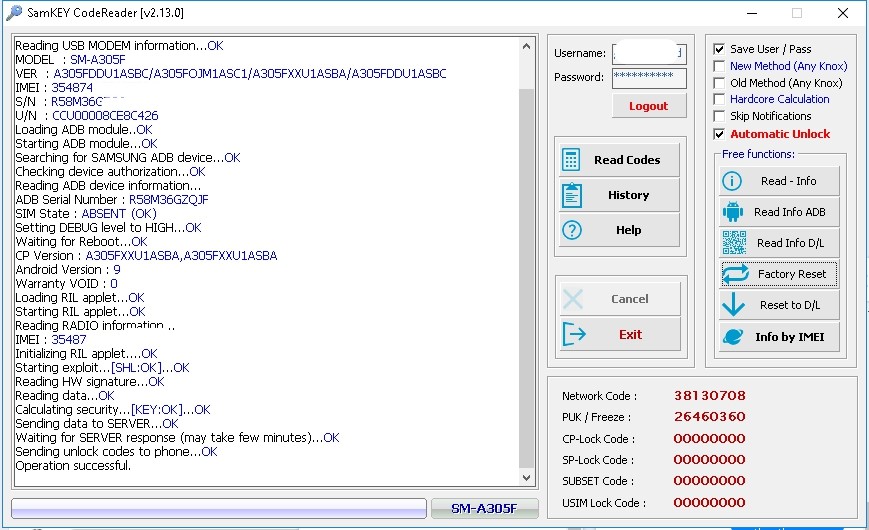This screenshot has height=530, width=869.
Task: Enable New Method (Any Knox) checkbox
Action: click(719, 66)
